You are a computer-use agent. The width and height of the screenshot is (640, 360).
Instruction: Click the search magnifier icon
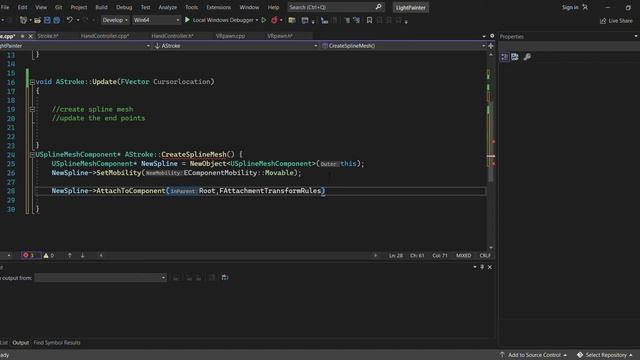(378, 7)
